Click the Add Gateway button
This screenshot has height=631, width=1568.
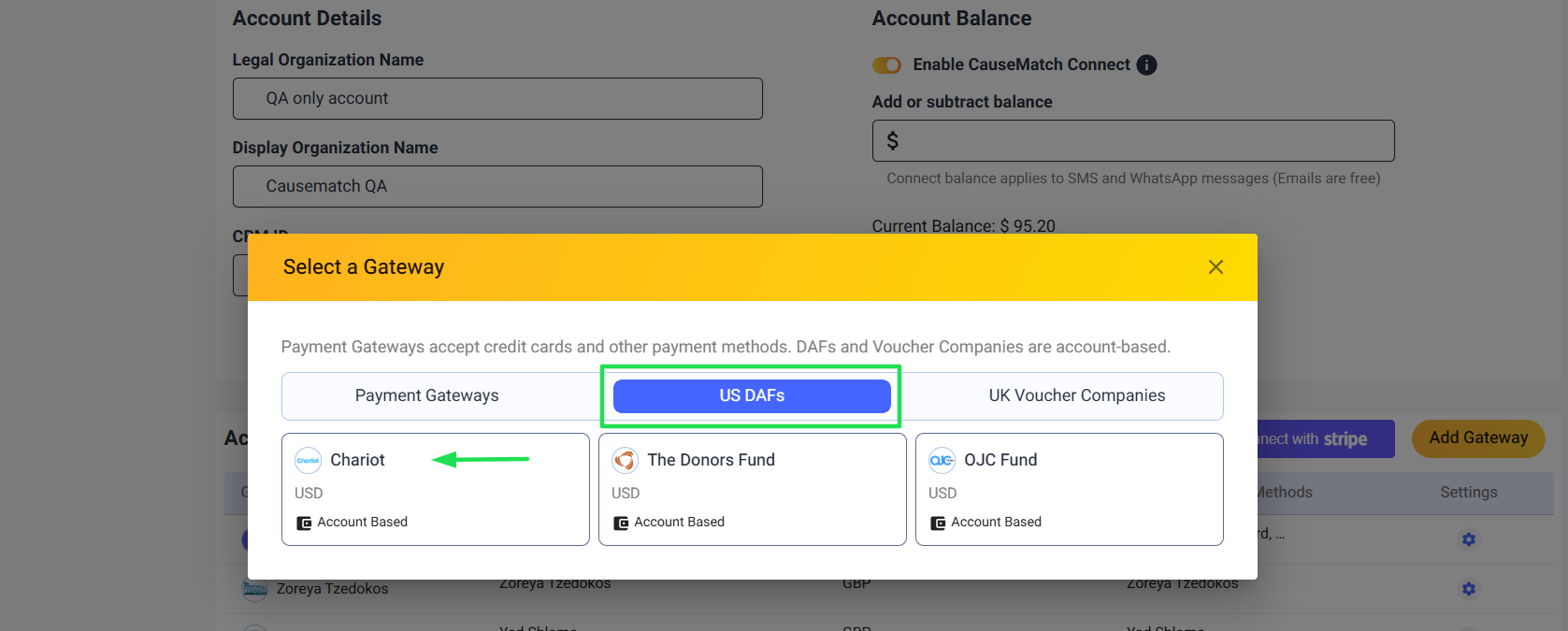(1478, 438)
